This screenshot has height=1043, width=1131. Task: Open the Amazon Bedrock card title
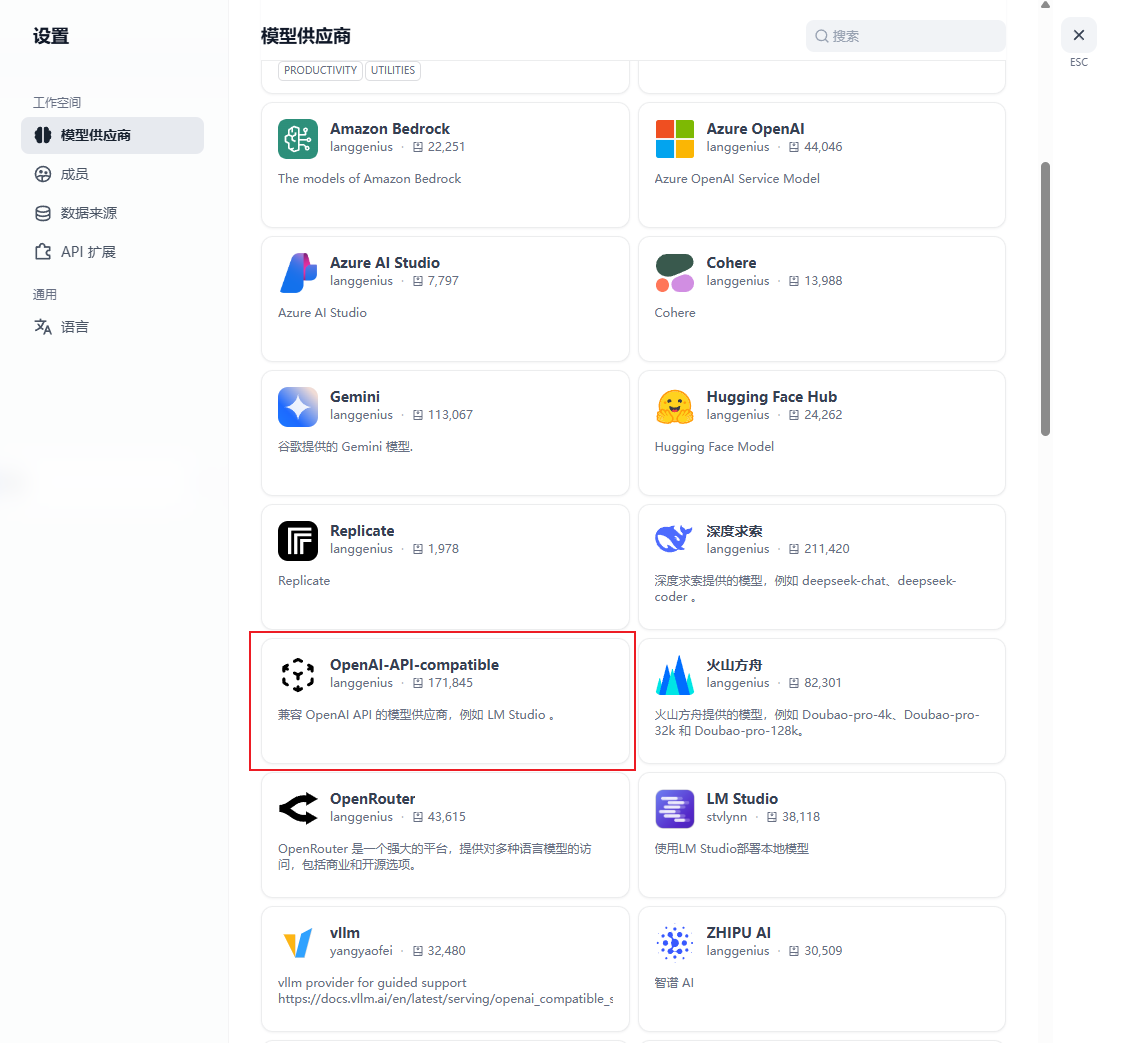pyautogui.click(x=390, y=128)
